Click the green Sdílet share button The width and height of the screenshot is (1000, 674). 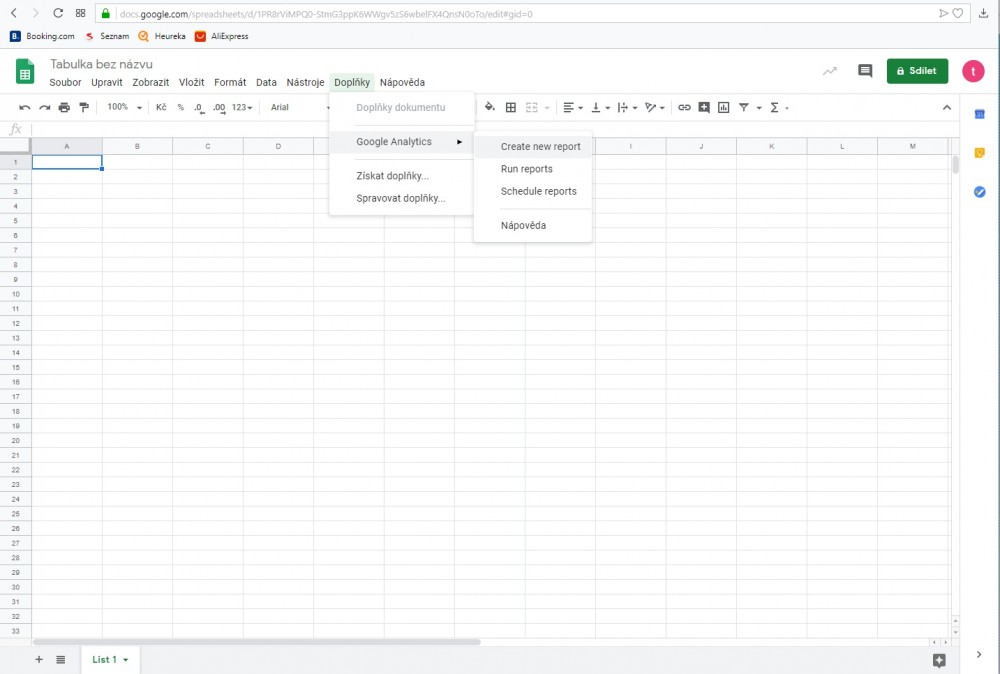(x=917, y=71)
